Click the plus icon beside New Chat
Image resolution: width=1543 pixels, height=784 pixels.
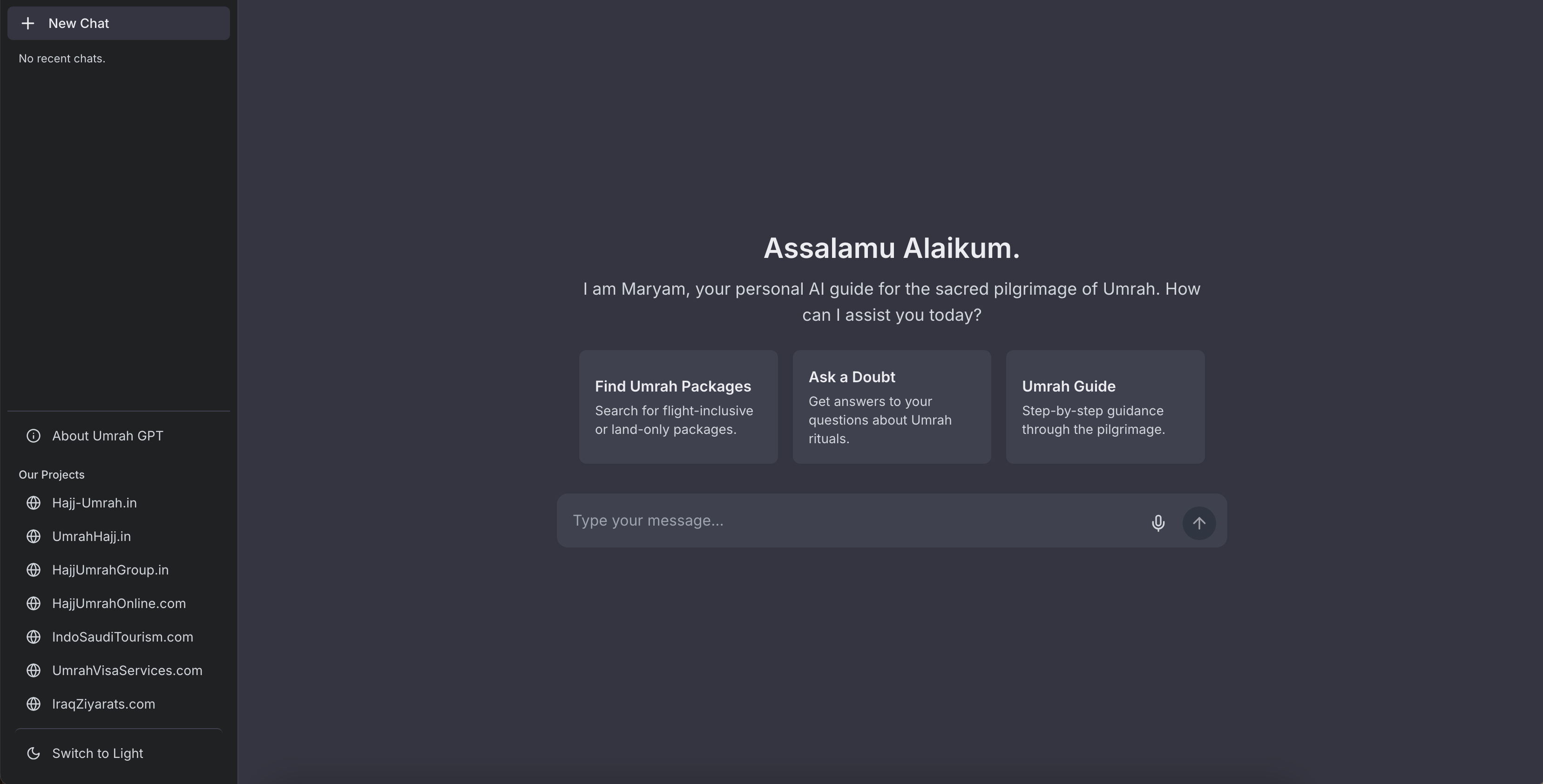tap(27, 23)
